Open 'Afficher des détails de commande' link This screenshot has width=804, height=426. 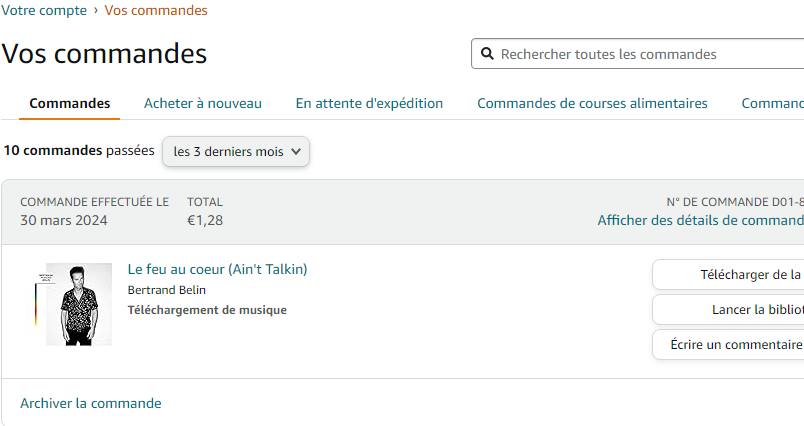[700, 220]
